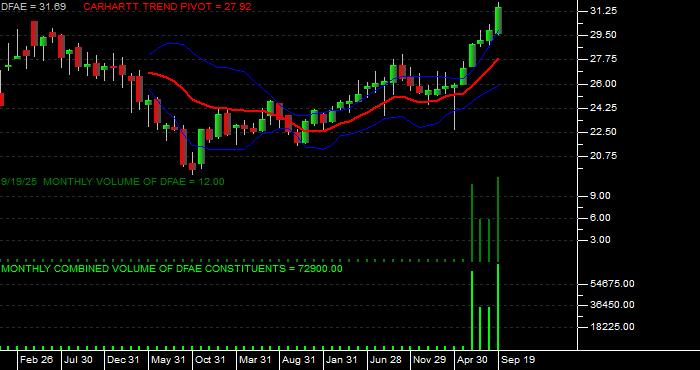Image resolution: width=700 pixels, height=370 pixels.
Task: Select the Mar 31 date label
Action: click(255, 360)
